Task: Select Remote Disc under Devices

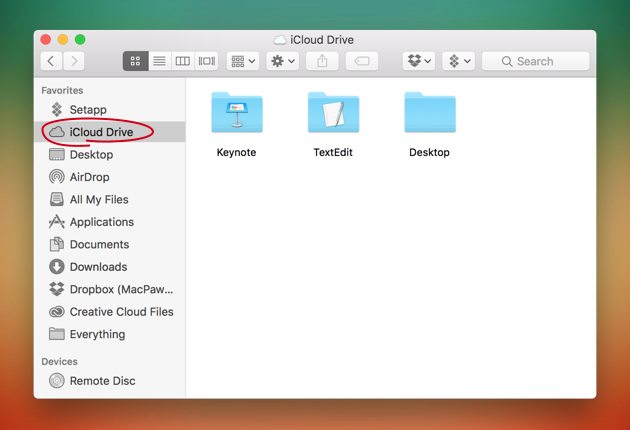Action: [x=109, y=381]
